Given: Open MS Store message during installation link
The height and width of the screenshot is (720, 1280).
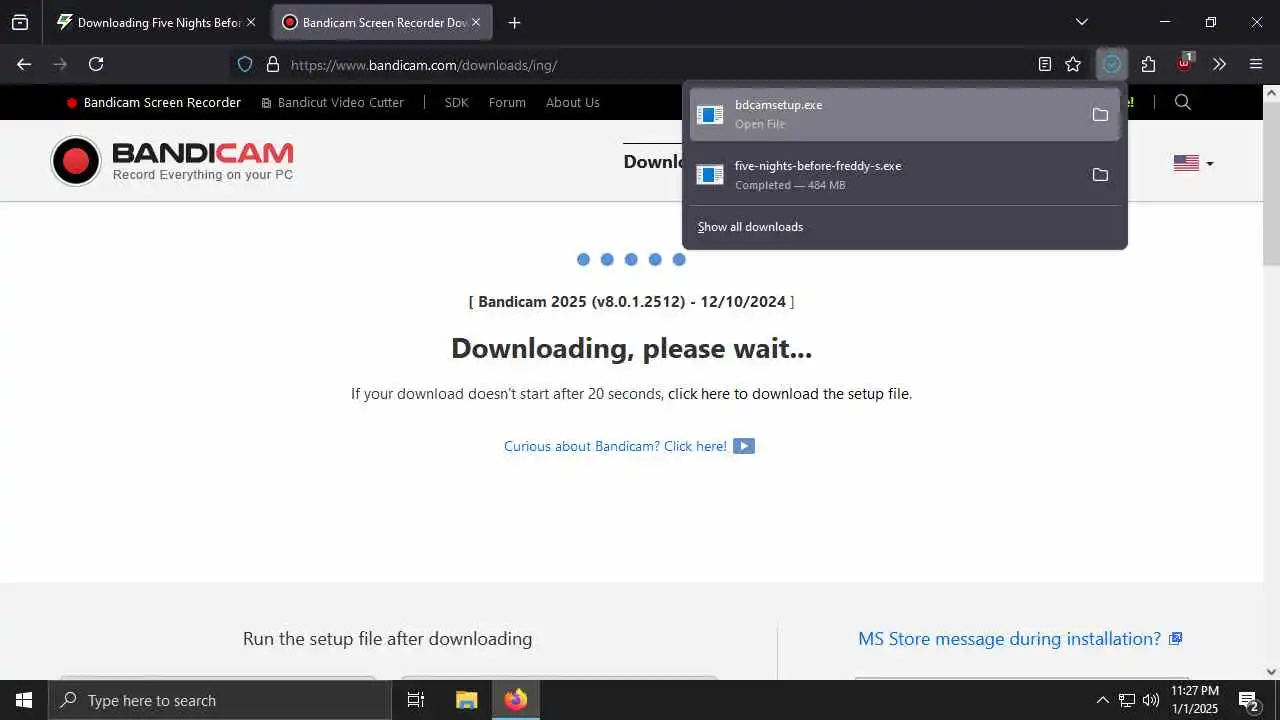Looking at the screenshot, I should click(1009, 638).
